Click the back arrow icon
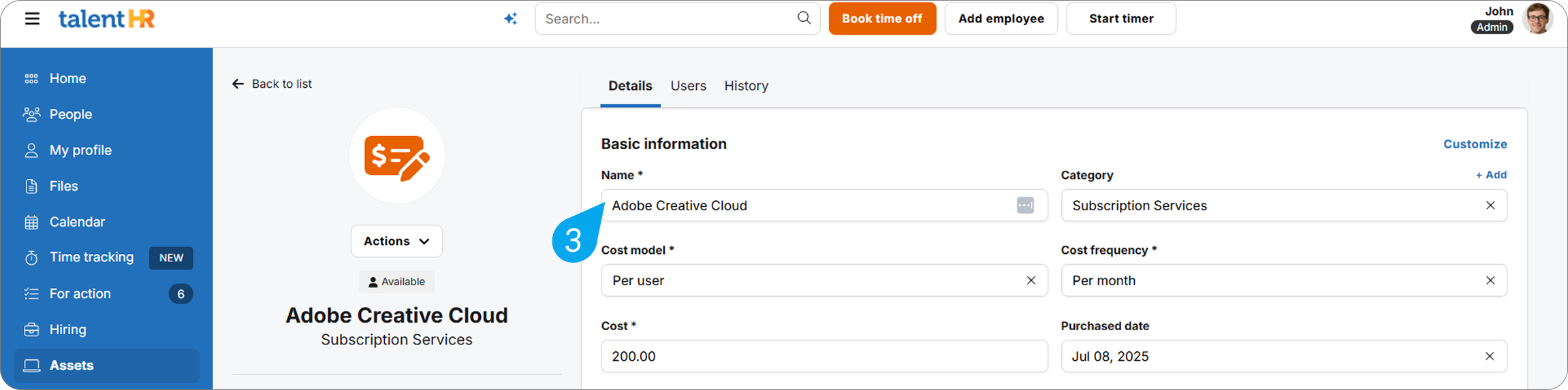The image size is (1568, 390). (x=238, y=84)
